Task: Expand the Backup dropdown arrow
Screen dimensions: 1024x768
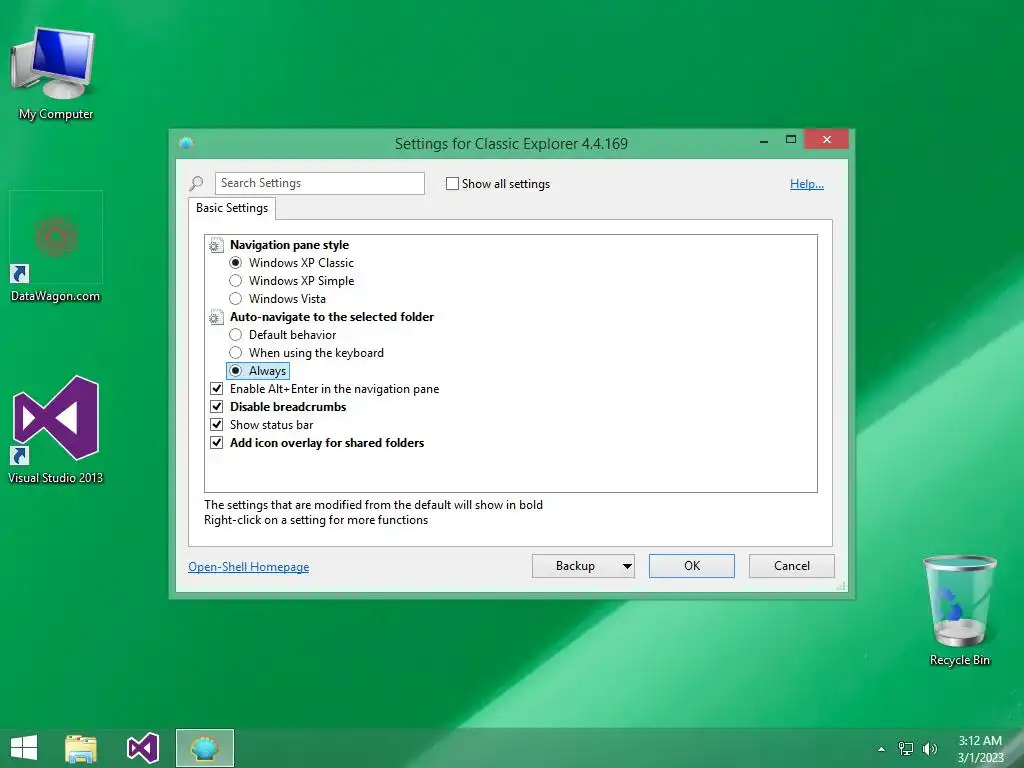Action: click(x=627, y=566)
